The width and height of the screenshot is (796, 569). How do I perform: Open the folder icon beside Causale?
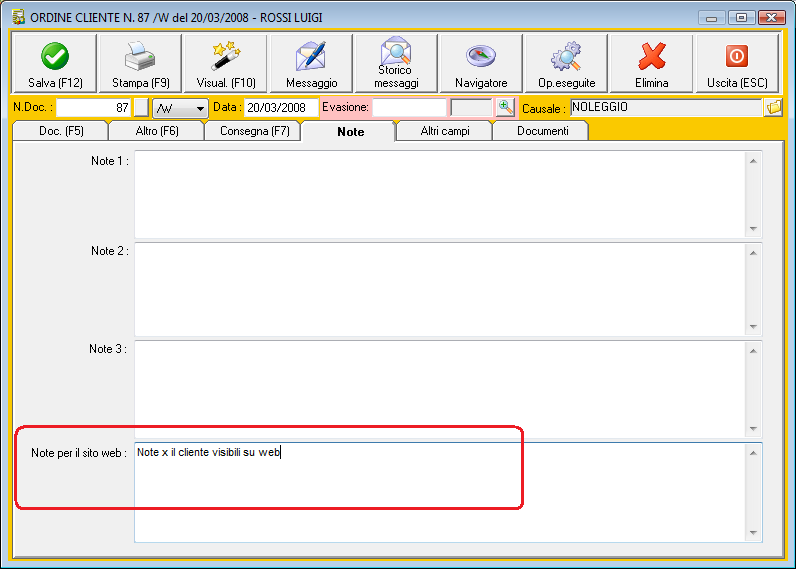(773, 107)
